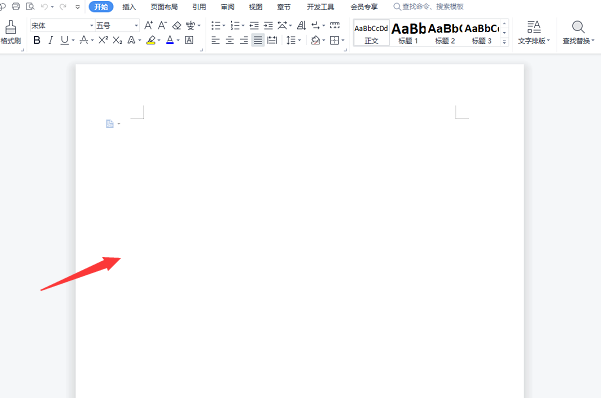The height and width of the screenshot is (398, 601).
Task: Open the 开发工具 Developer Tools tab
Action: 320,7
